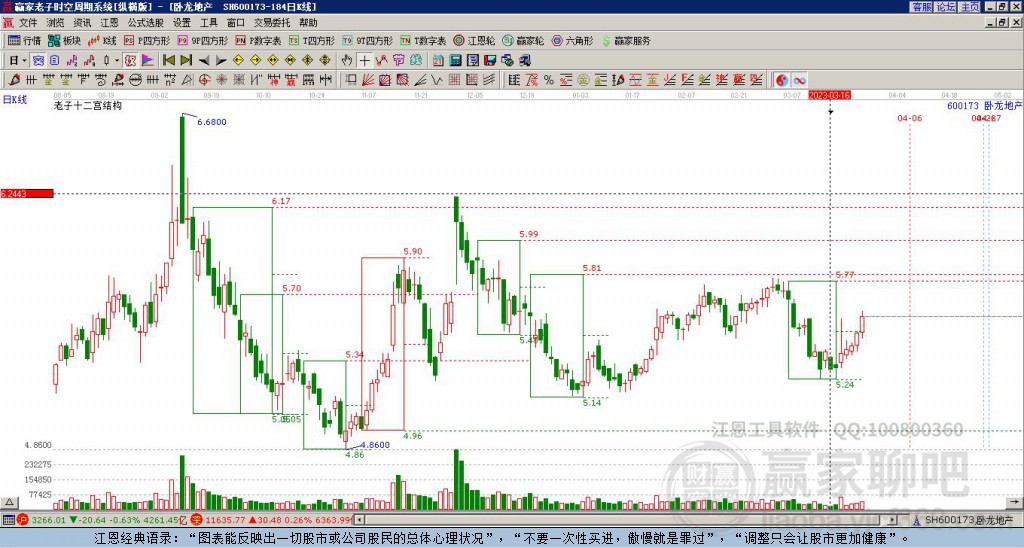Click the 日K线 label
This screenshot has height=548, width=1024.
pos(15,100)
